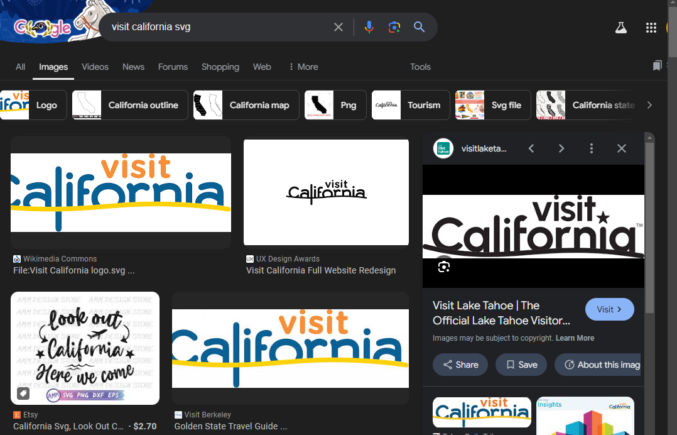Open California Svg, Look Out listing link

pyautogui.click(x=68, y=426)
